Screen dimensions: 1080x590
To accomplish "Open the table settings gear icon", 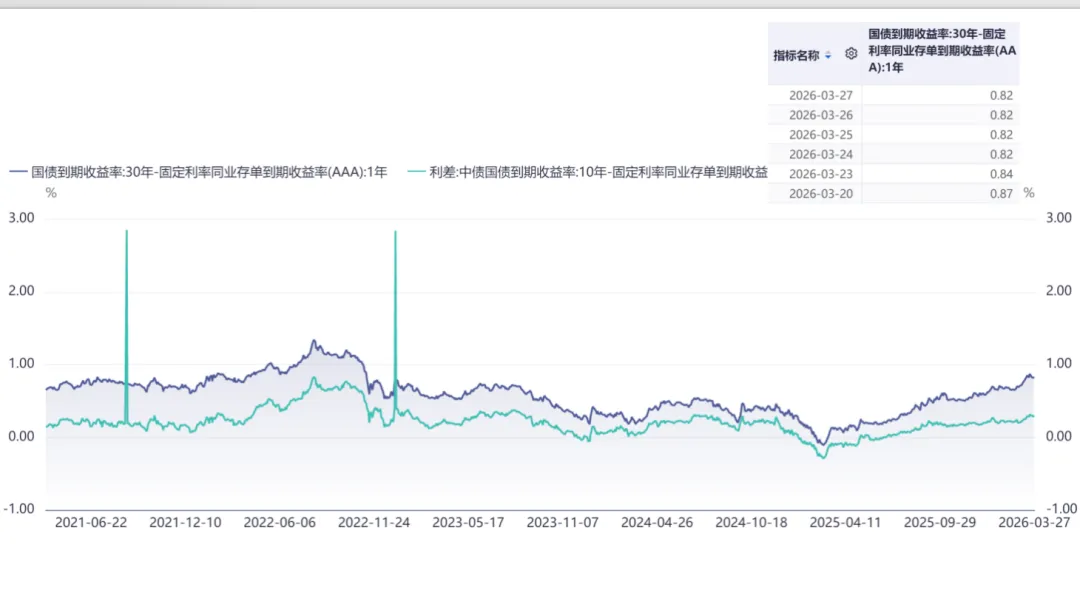I will point(851,54).
